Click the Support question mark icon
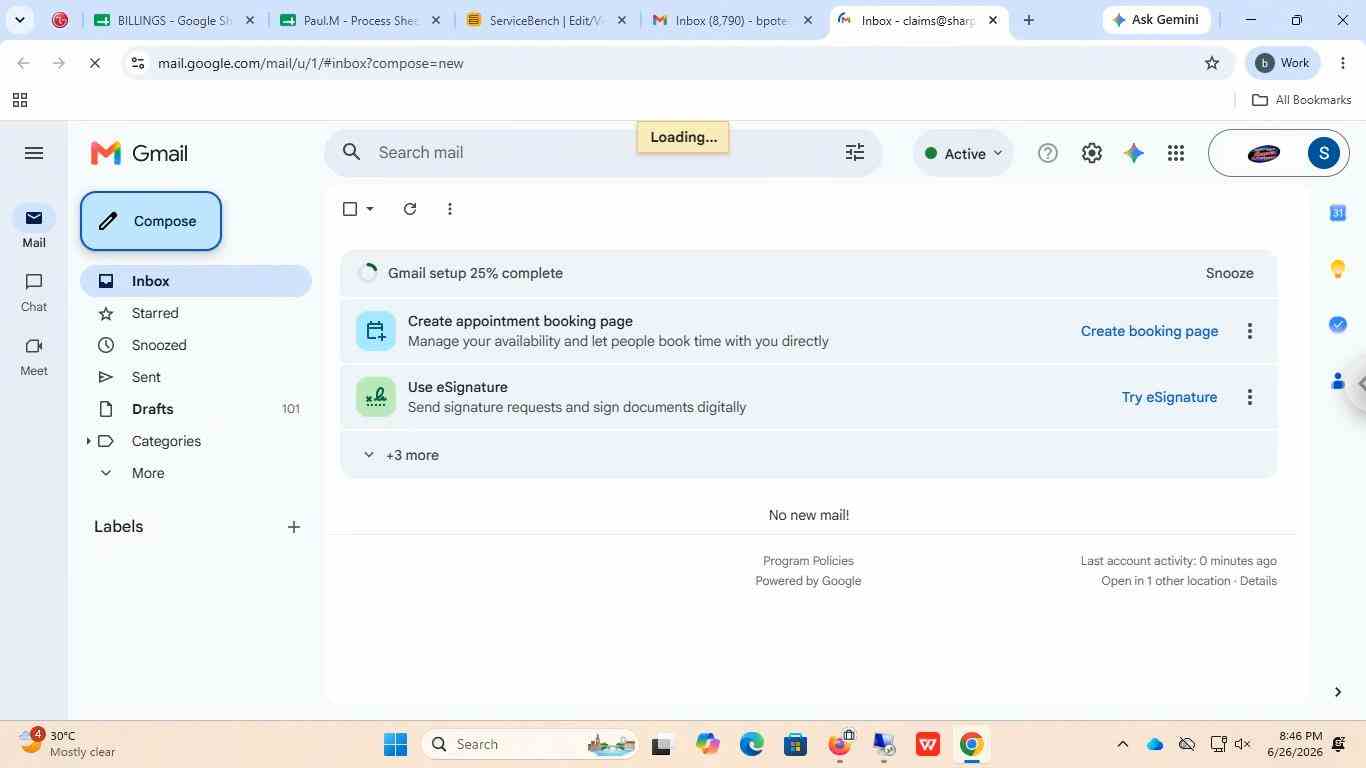Image resolution: width=1366 pixels, height=768 pixels. [1047, 153]
